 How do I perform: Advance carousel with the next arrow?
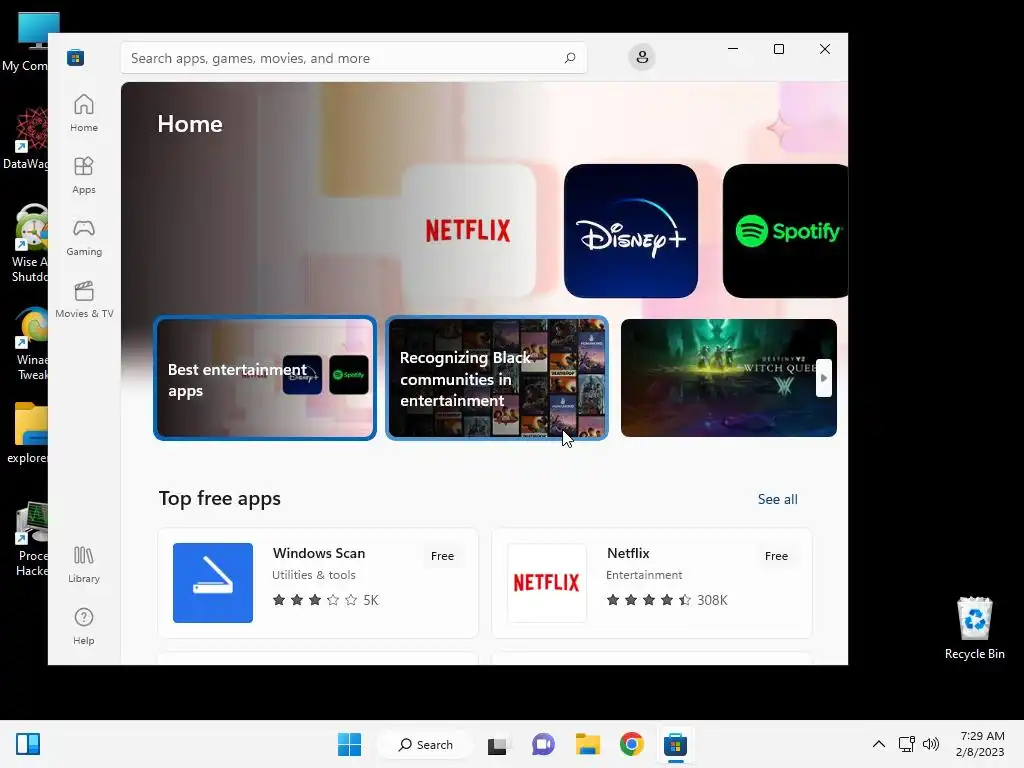(824, 378)
